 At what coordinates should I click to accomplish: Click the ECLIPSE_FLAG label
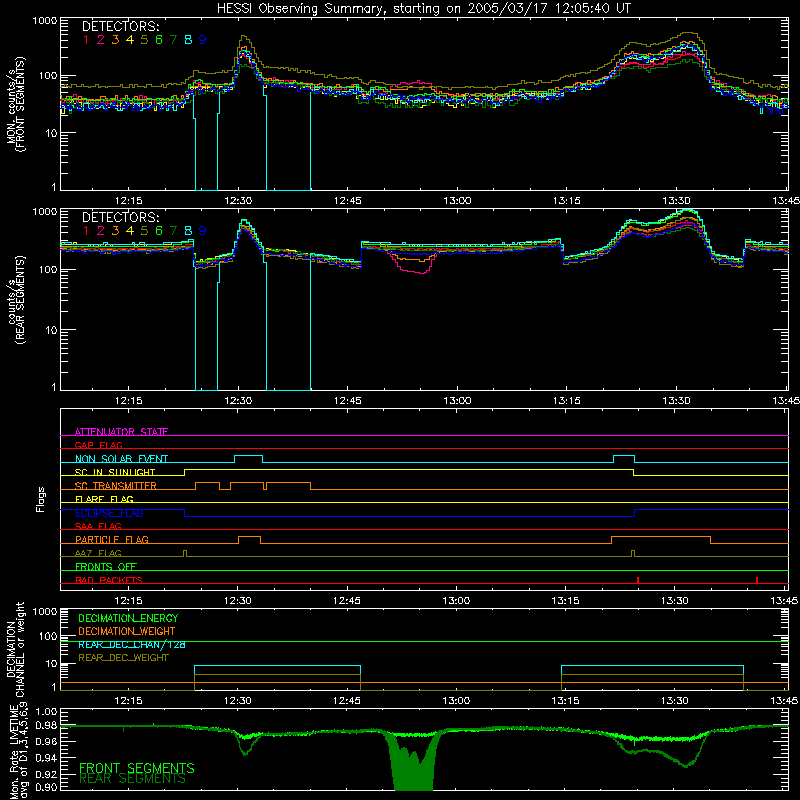coord(109,513)
